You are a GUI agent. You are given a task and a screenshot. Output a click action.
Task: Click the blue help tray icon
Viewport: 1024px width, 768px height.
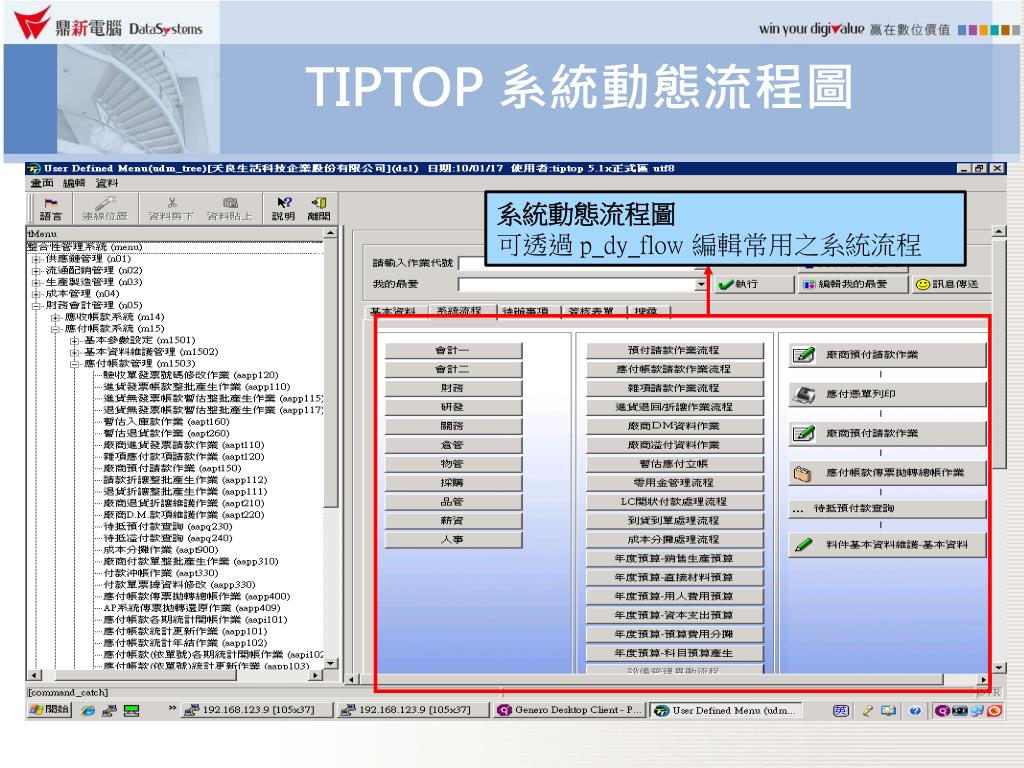915,710
